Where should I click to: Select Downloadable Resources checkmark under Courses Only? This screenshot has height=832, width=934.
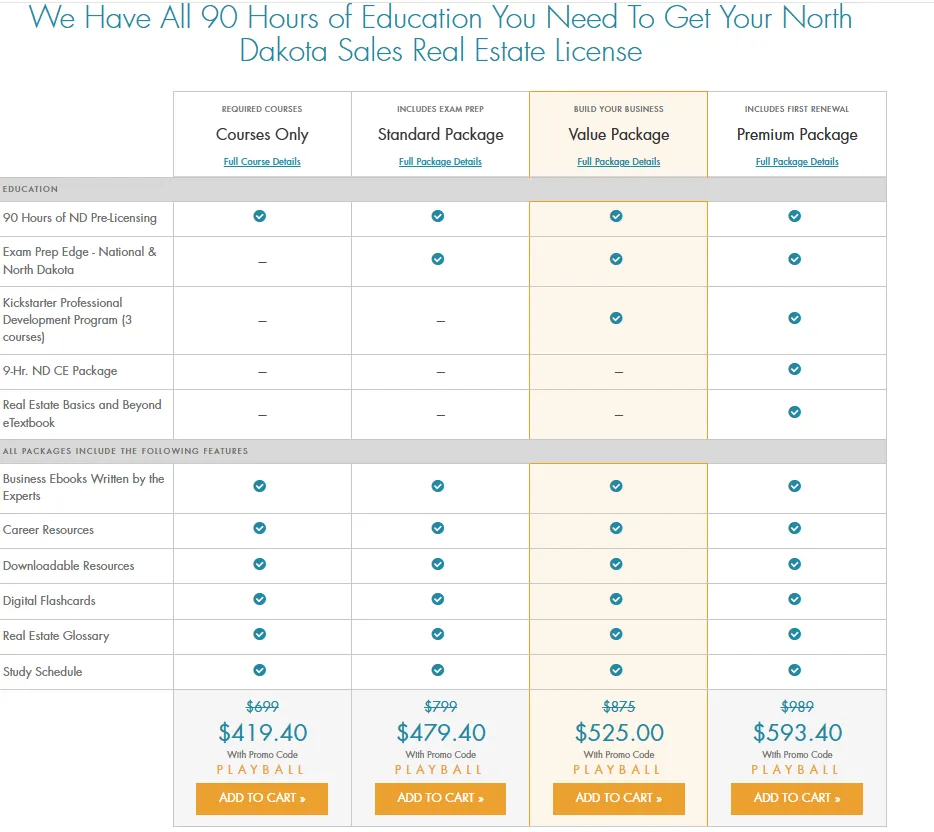pos(261,565)
